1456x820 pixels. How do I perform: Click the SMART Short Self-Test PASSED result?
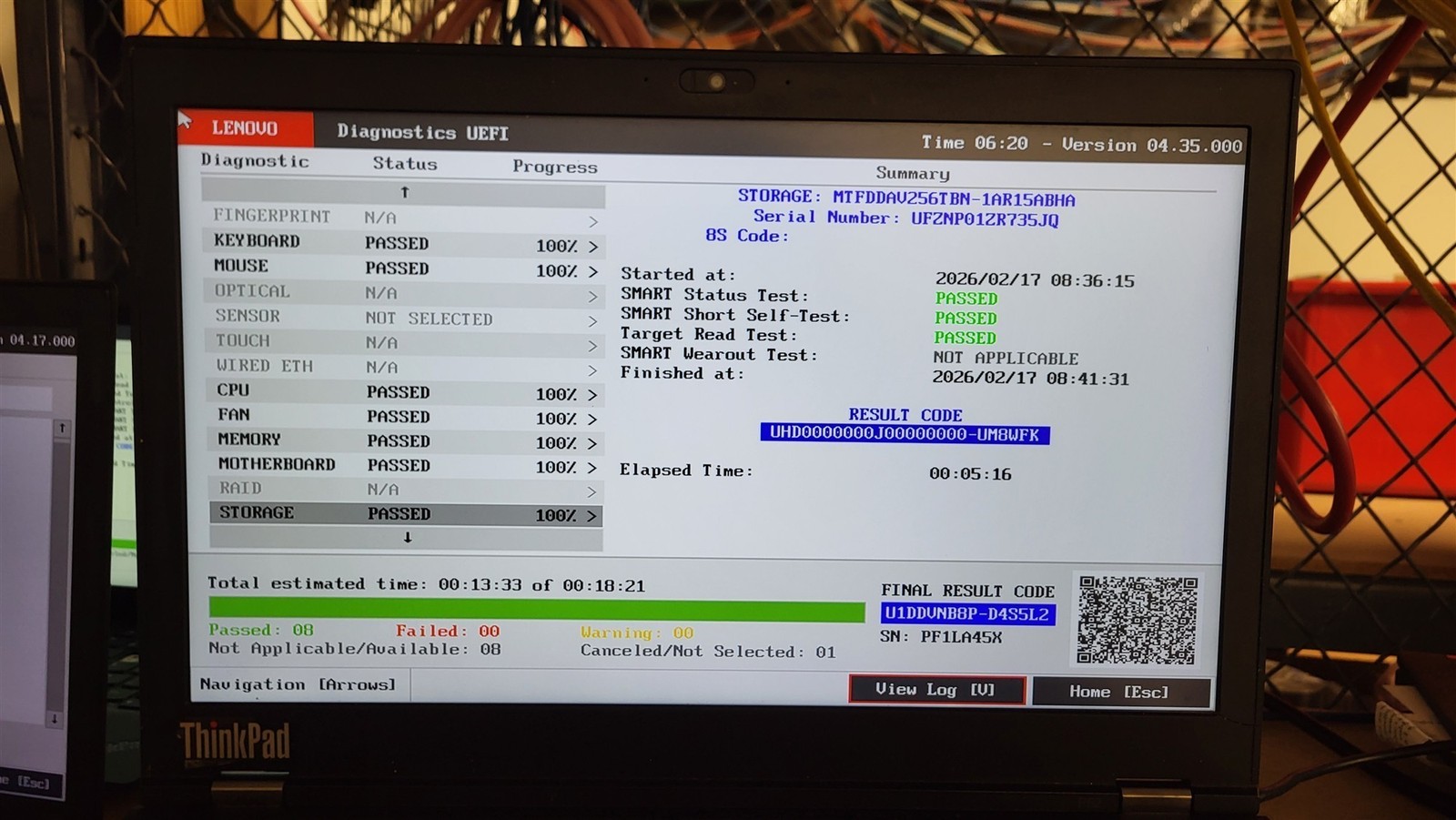966,319
